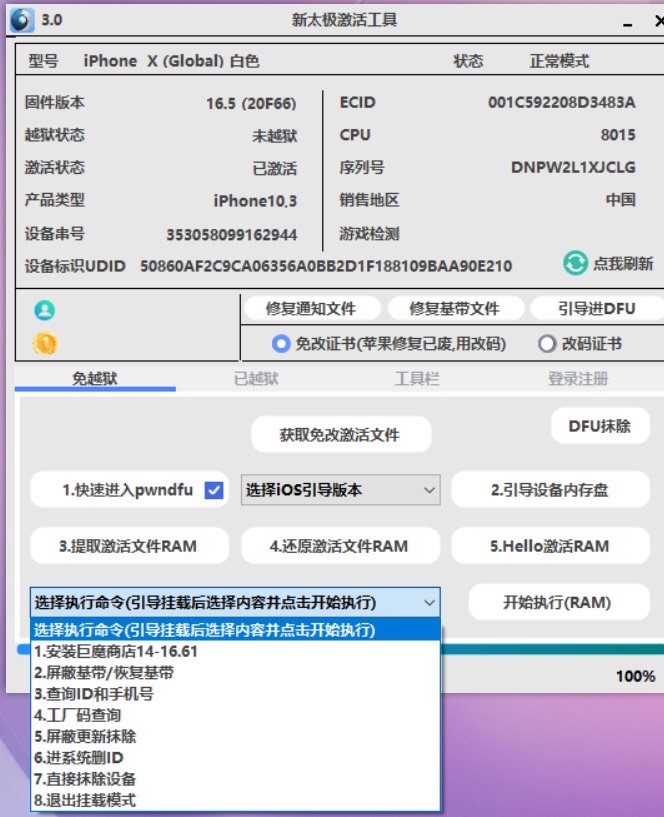Choose 4.工厂码查询 option

(236, 715)
